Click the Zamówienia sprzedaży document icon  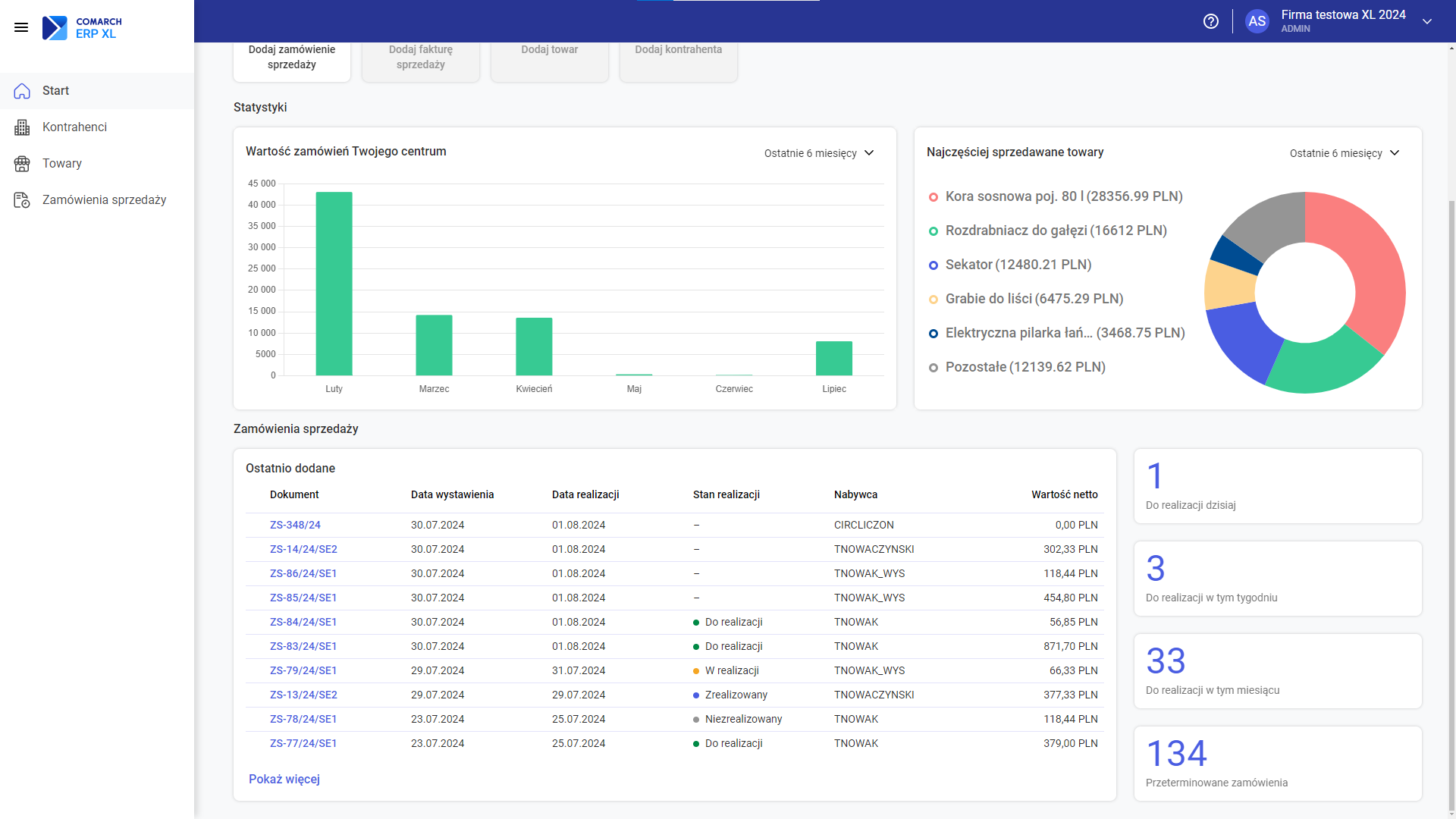[x=22, y=200]
